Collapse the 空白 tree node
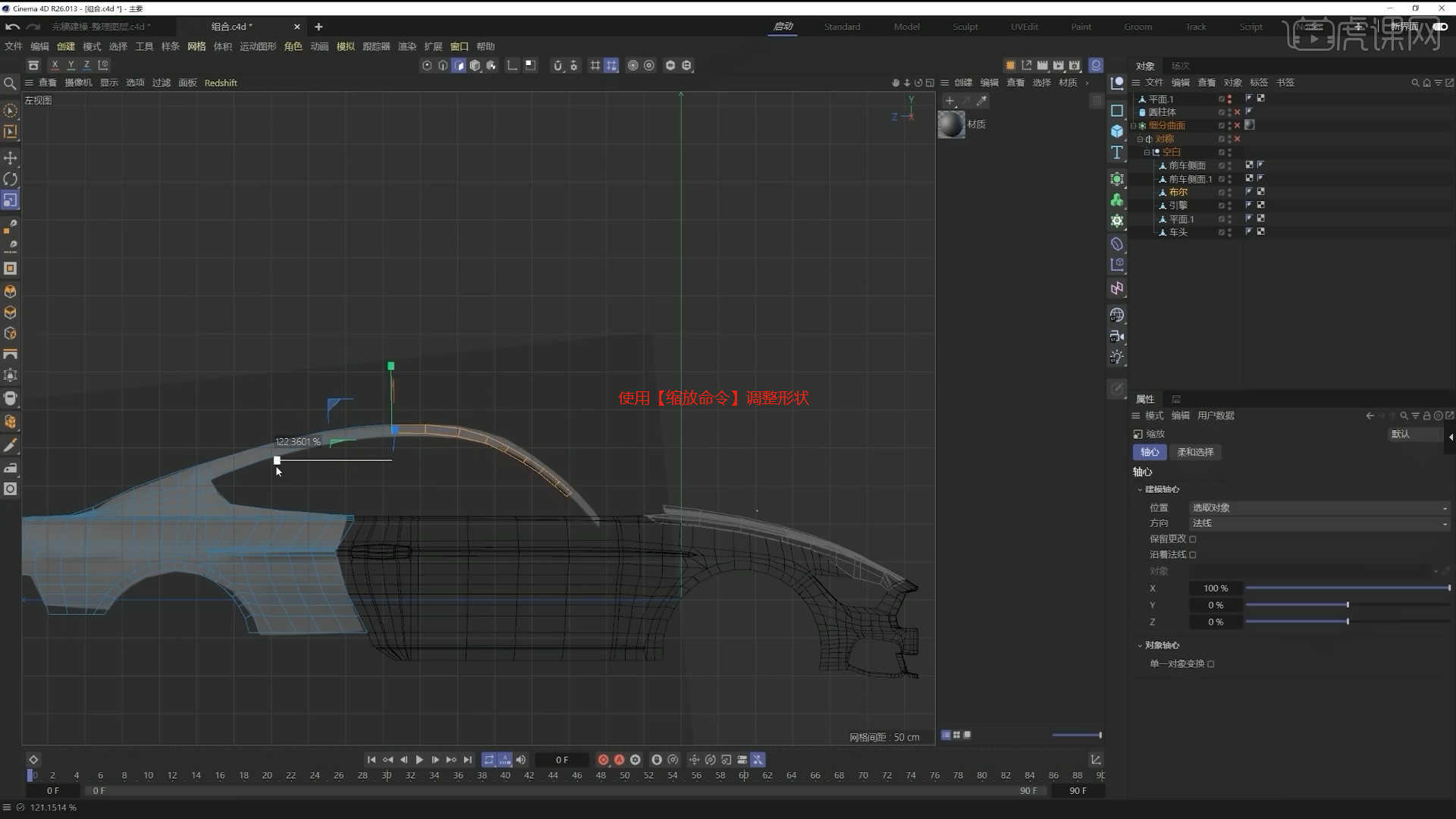 [x=1147, y=152]
